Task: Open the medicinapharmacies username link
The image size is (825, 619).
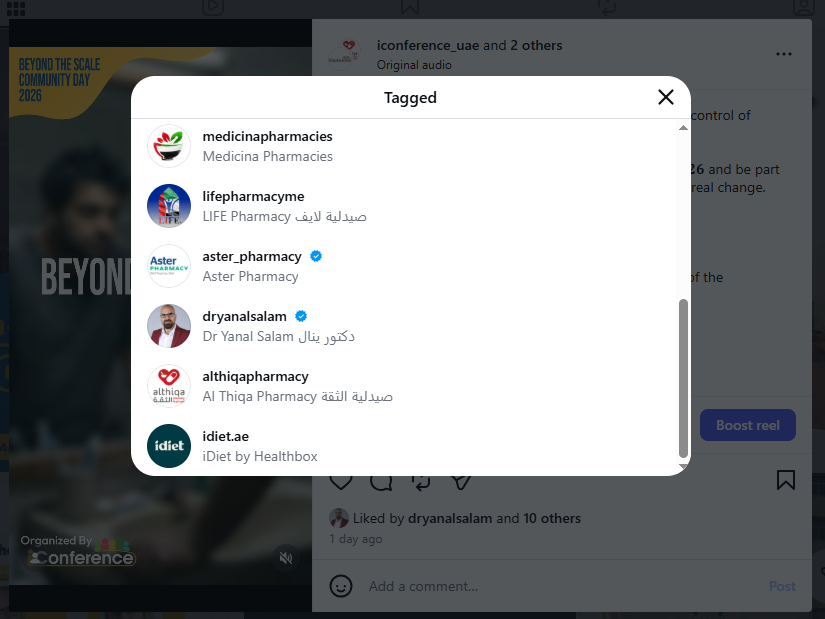Action: (267, 136)
